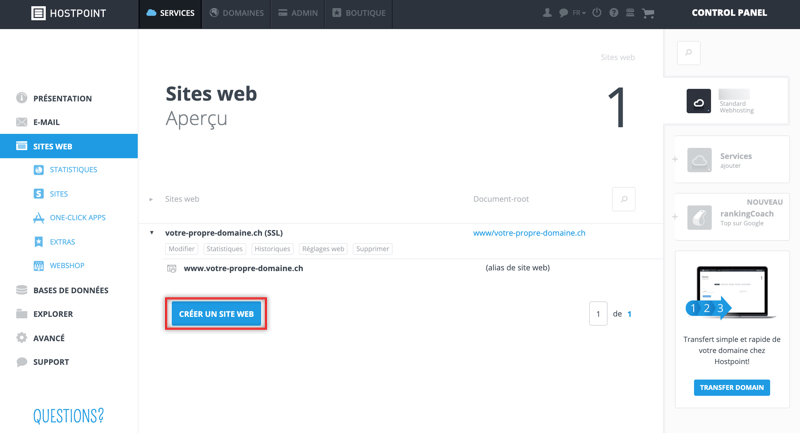Click the alias icon beside www.votre-propre-domaine.ch
Screen dimensions: 800x433
coord(171,268)
